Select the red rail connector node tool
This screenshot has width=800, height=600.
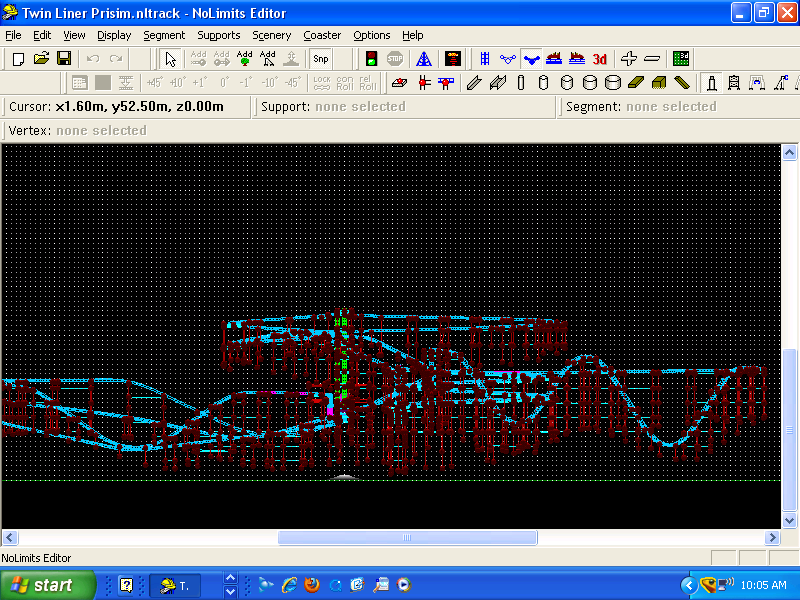click(423, 83)
